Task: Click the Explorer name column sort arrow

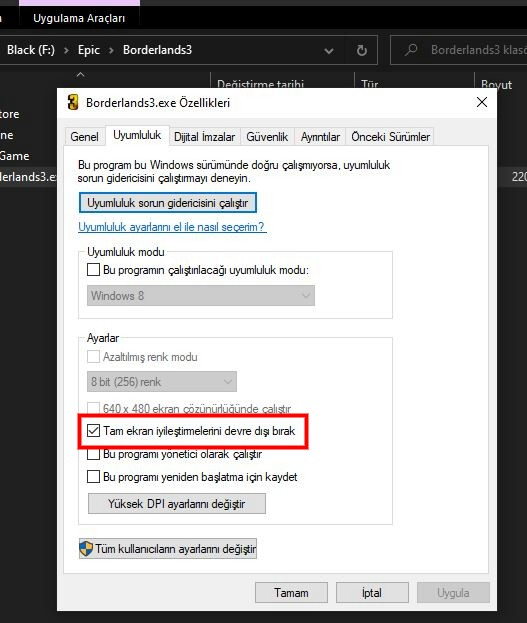Action: tap(81, 74)
